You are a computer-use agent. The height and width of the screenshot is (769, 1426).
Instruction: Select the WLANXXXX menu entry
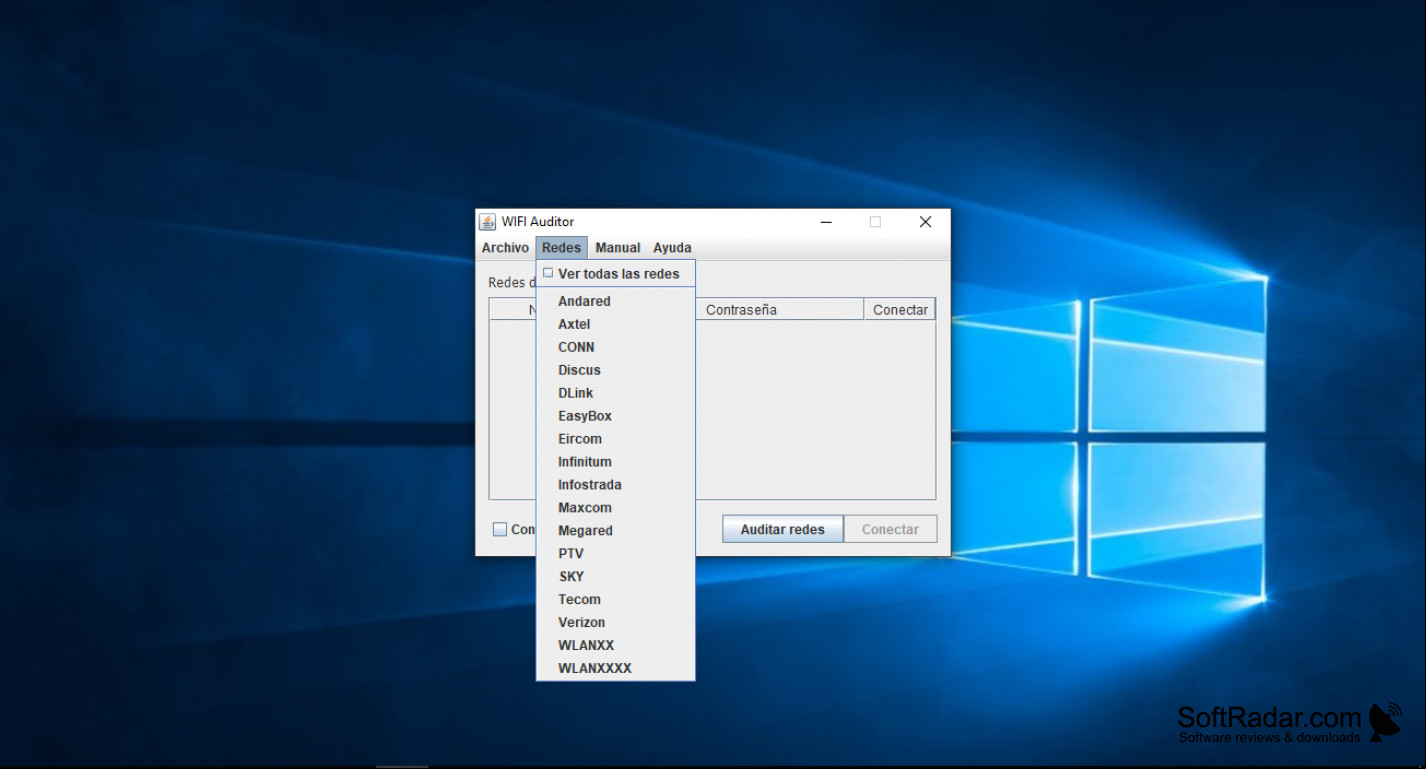point(615,669)
